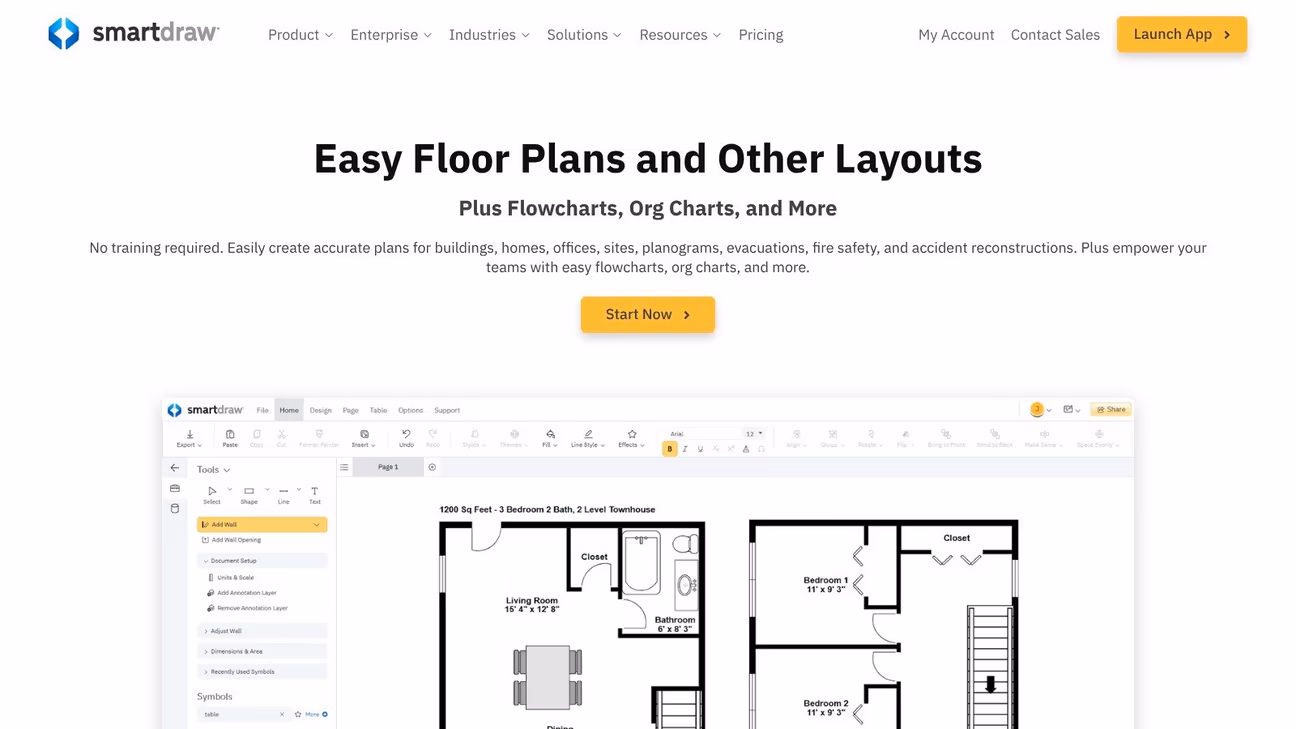Collapse the Document Setup section
1296x729 pixels.
262,561
